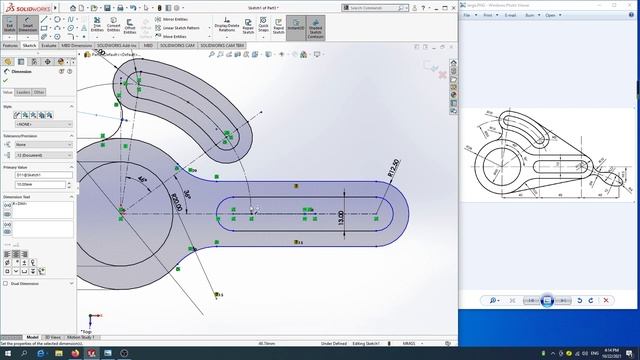Open Display/Delete Relations
This screenshot has width=640, height=360.
[x=227, y=24]
